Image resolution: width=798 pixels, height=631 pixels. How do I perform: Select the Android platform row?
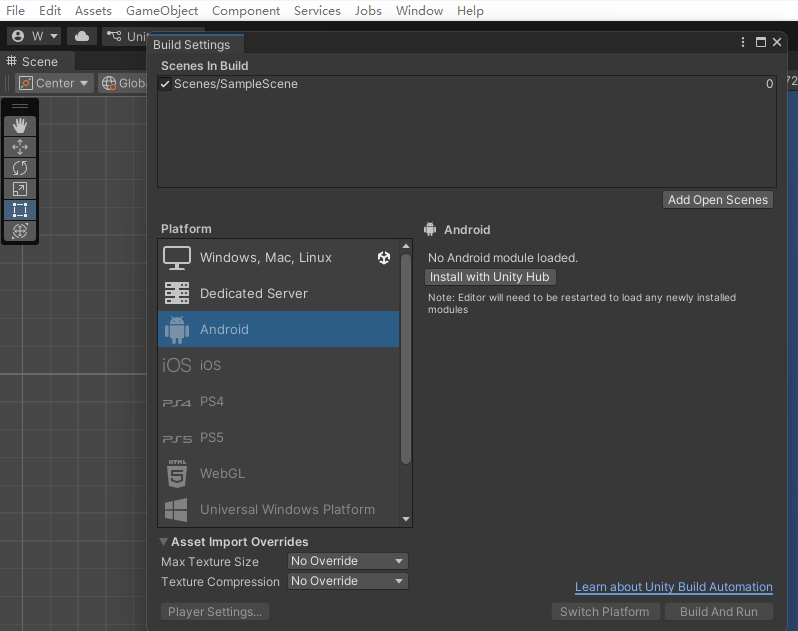[278, 329]
